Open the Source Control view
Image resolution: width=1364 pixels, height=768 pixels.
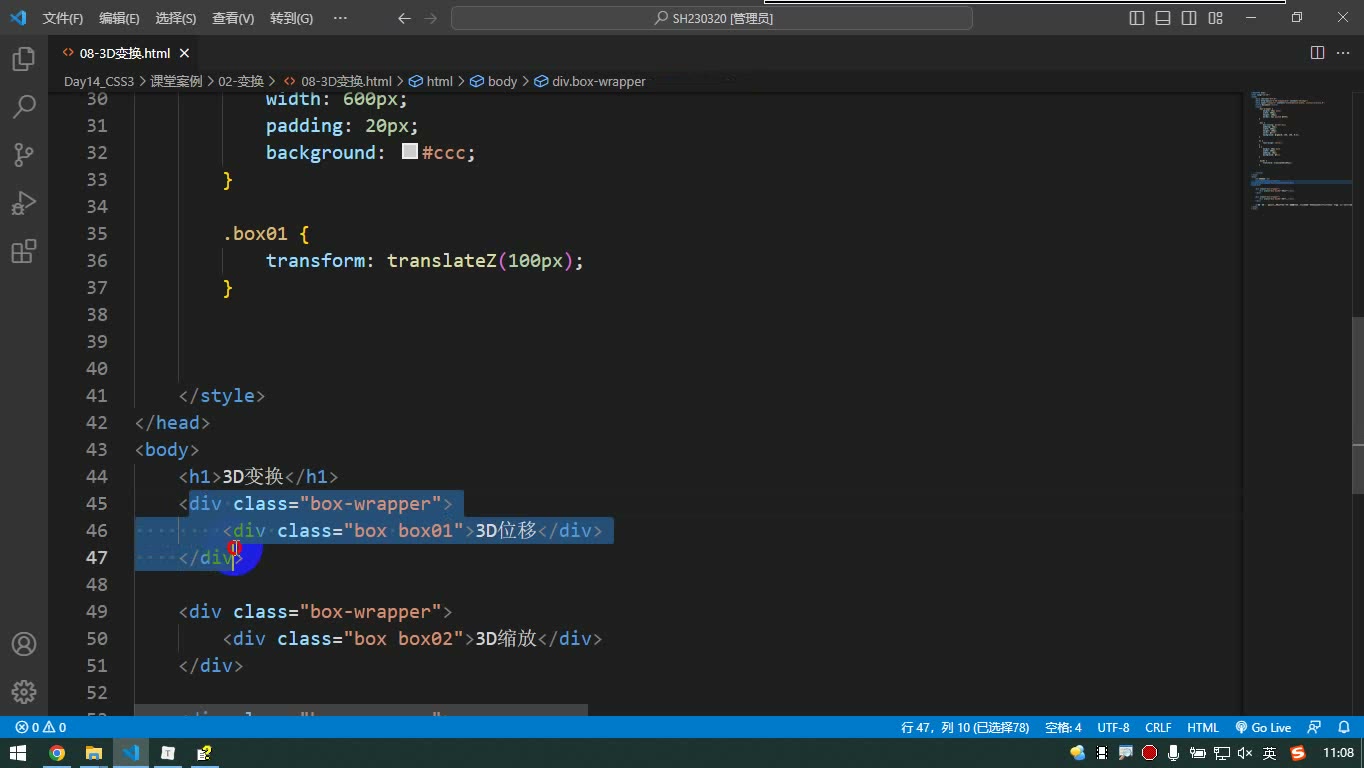[24, 155]
